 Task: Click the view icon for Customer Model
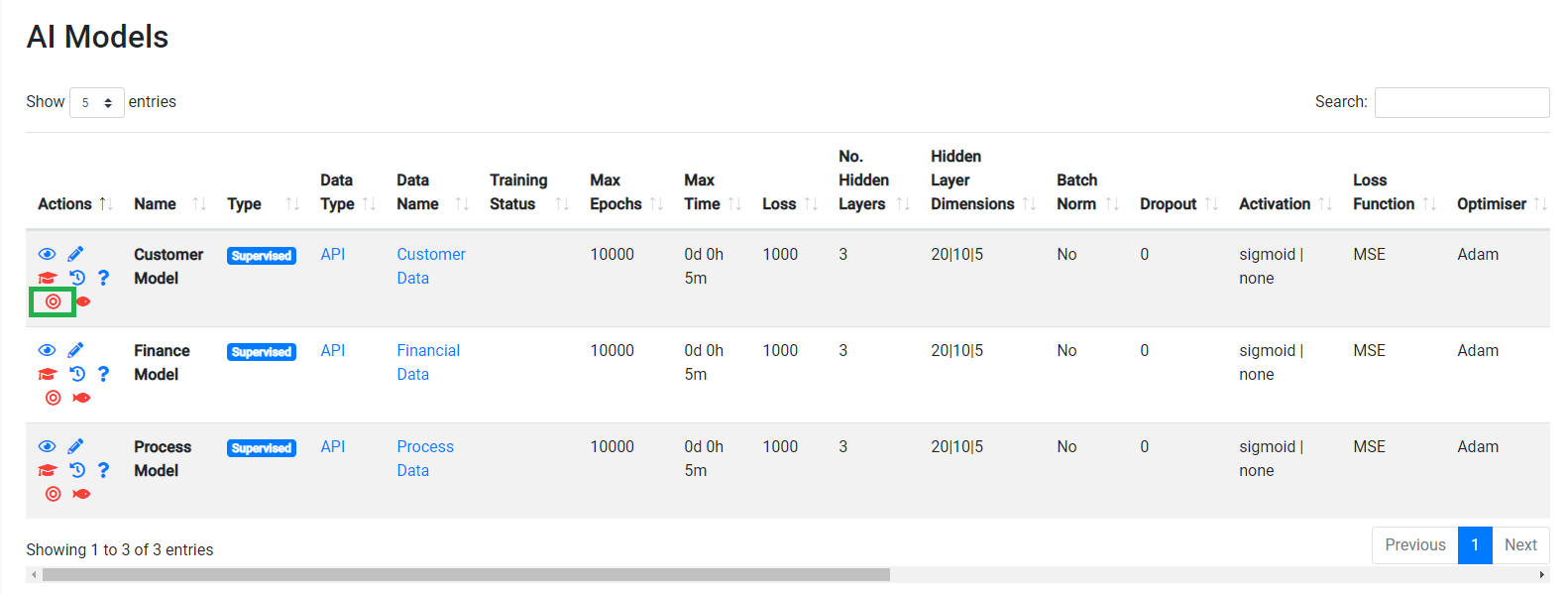point(47,253)
